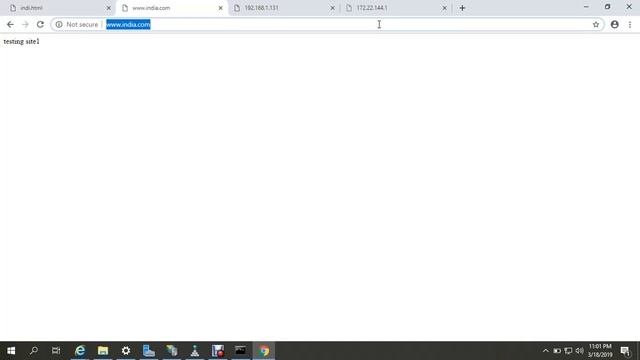Switch to the 172.22.144.1 tab
Viewport: 640px width, 360px height.
click(x=396, y=8)
